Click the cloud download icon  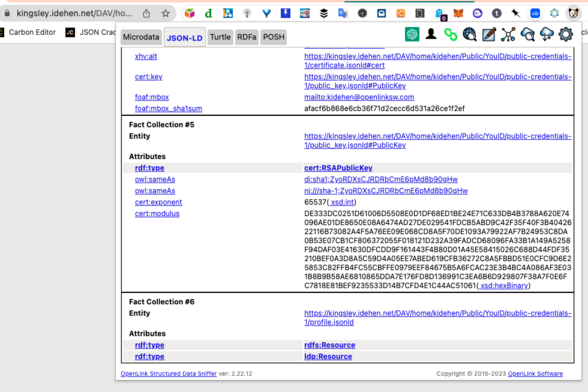click(547, 35)
